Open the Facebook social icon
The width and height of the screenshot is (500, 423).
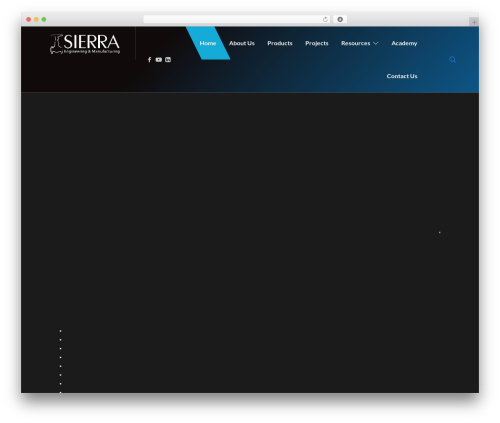tap(149, 60)
